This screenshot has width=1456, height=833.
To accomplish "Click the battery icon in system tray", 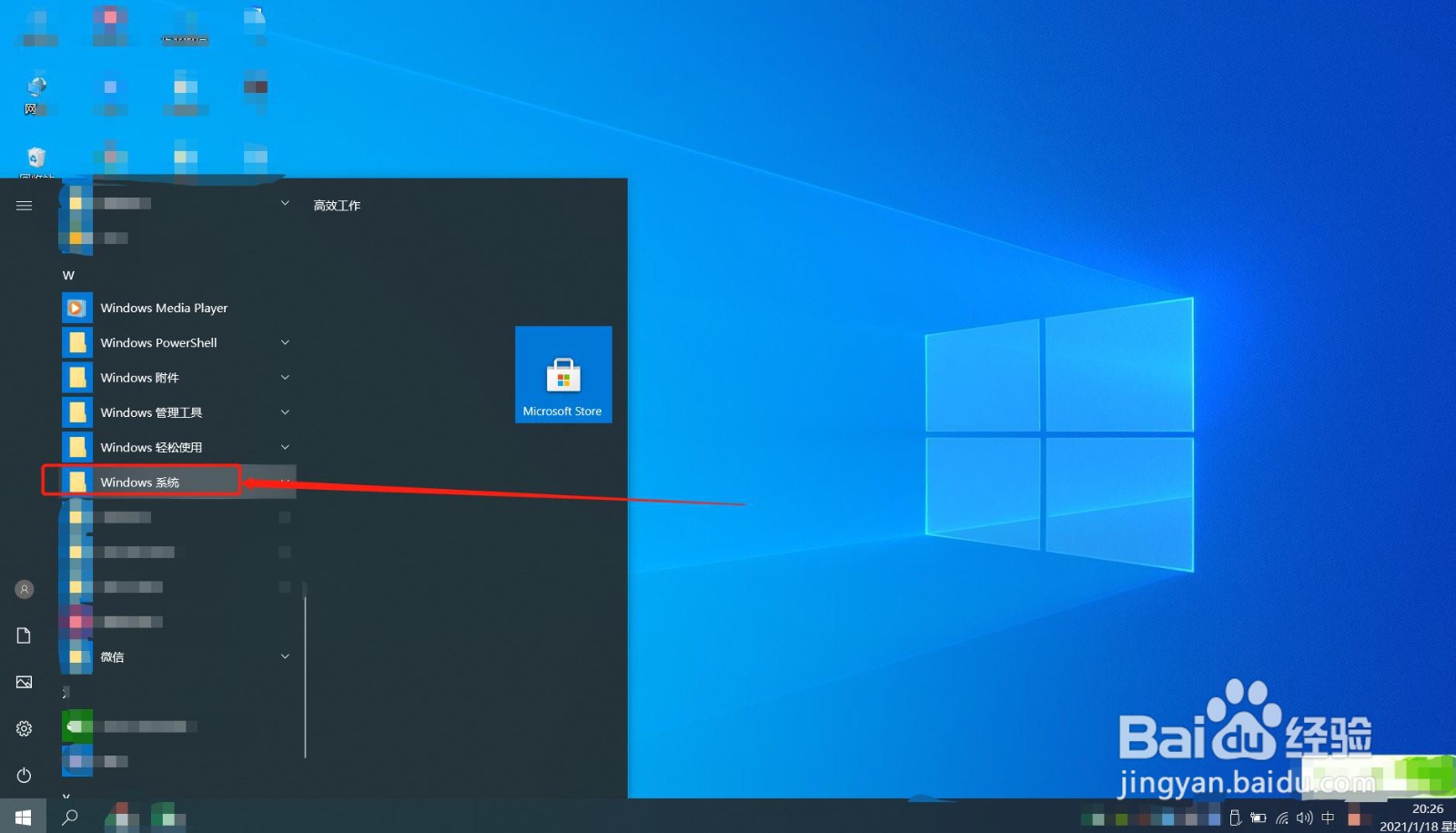I will click(1259, 818).
